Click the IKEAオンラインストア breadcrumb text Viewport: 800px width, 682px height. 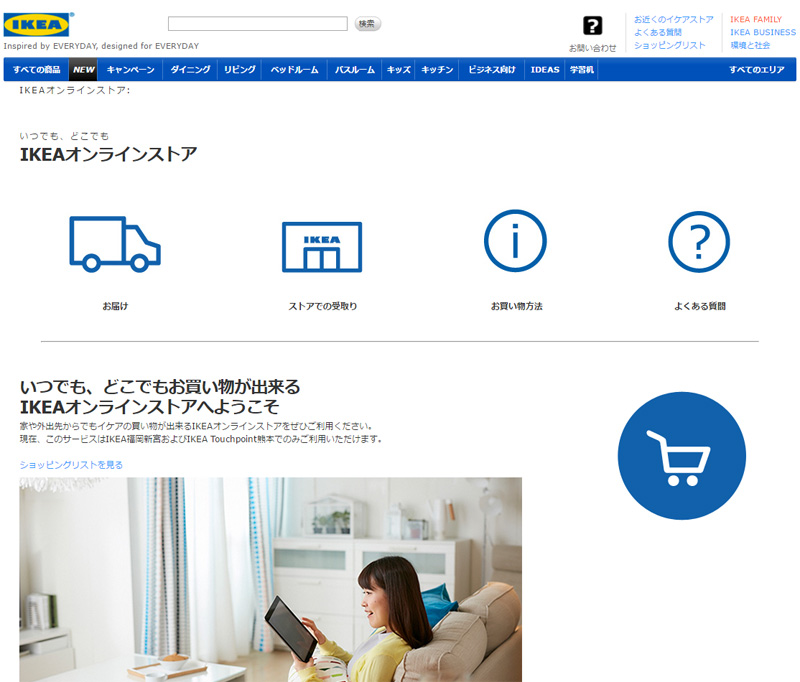[74, 90]
